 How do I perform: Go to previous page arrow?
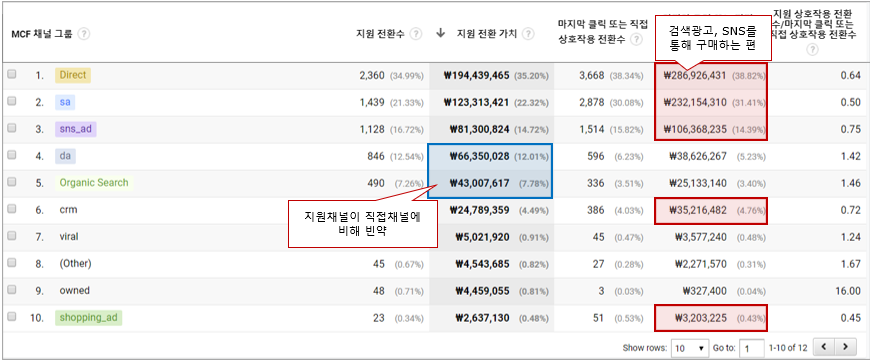[x=823, y=347]
